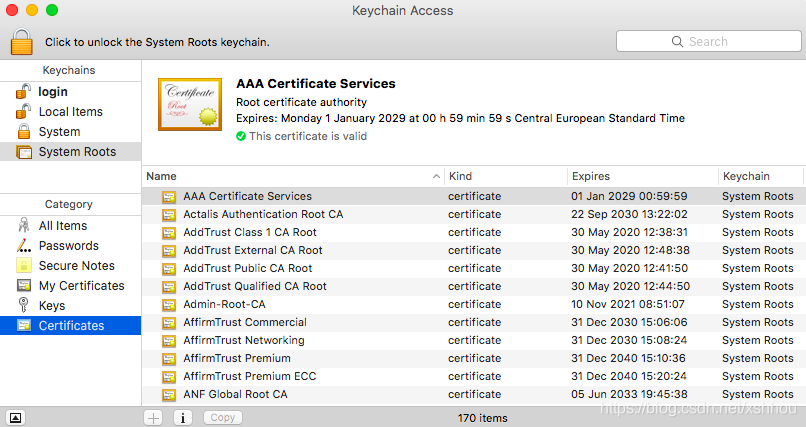
Task: Click the padlock icon to unlock System Roots
Action: 22,42
